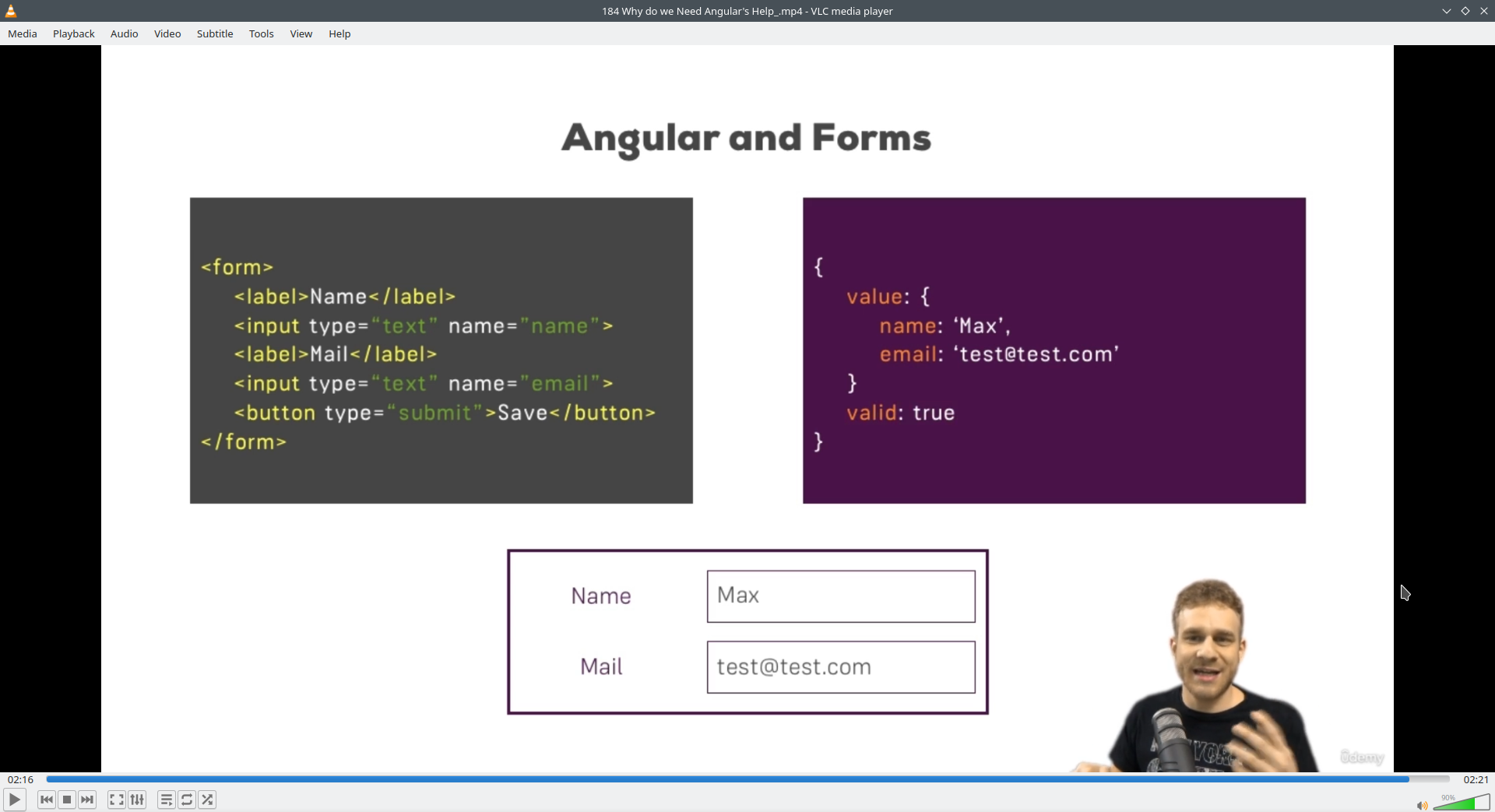Open the View menu

point(301,33)
